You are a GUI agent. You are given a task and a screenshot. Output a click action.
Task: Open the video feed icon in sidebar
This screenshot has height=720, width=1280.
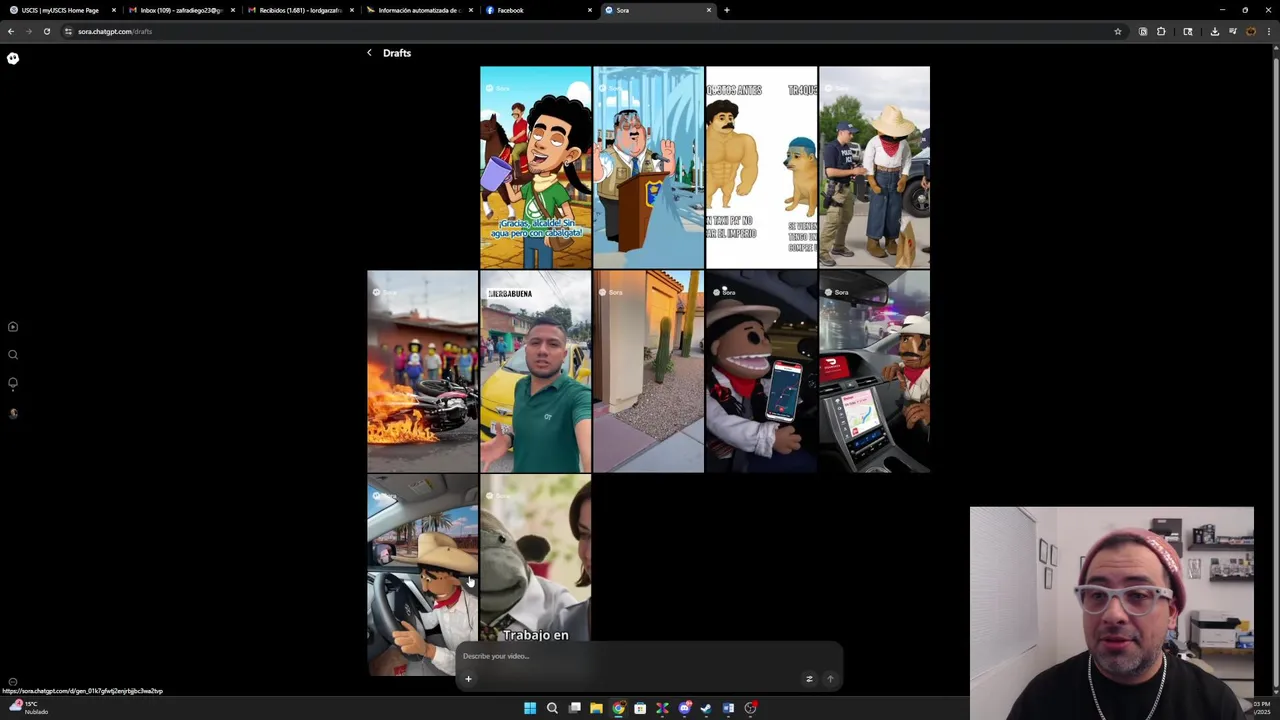tap(13, 327)
